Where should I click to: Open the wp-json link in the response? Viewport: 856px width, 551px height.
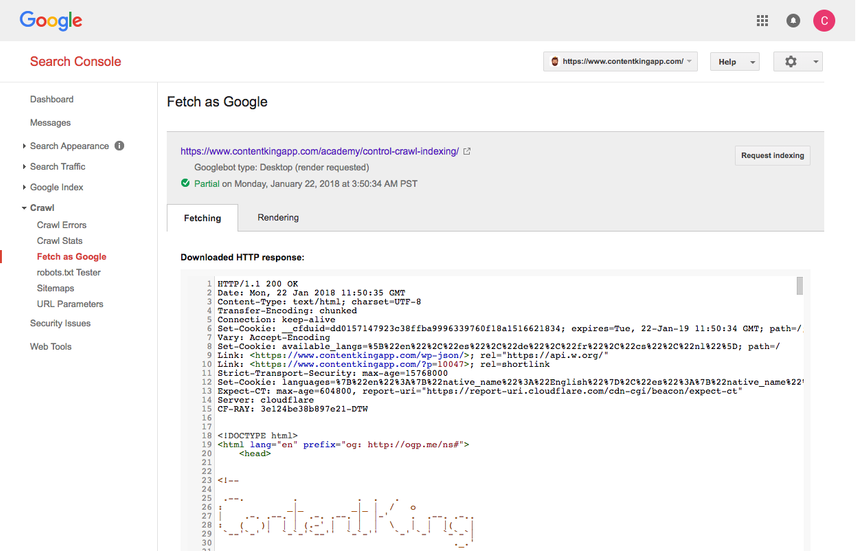(x=359, y=356)
